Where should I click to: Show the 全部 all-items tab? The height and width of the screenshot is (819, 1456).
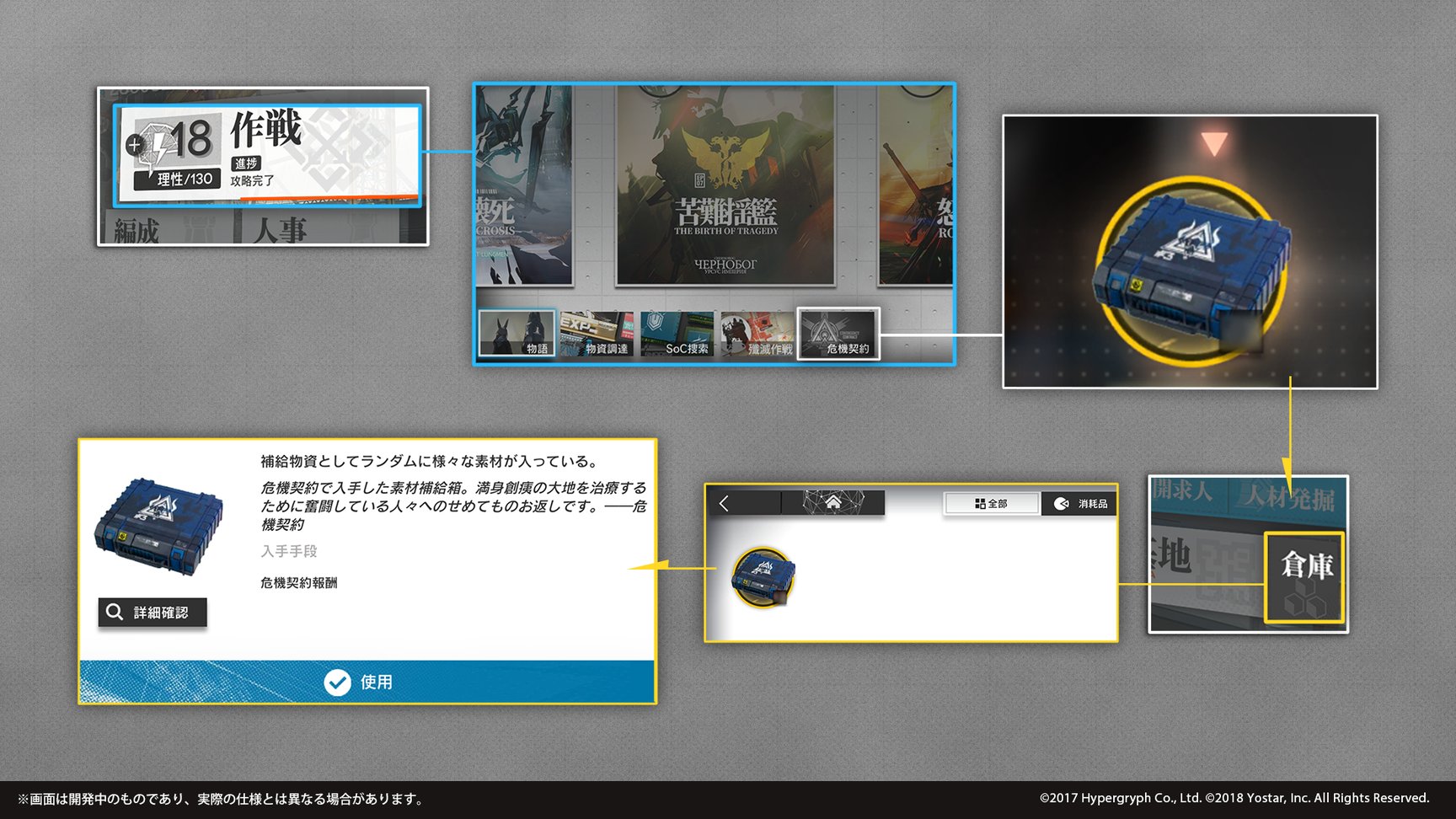(x=992, y=504)
